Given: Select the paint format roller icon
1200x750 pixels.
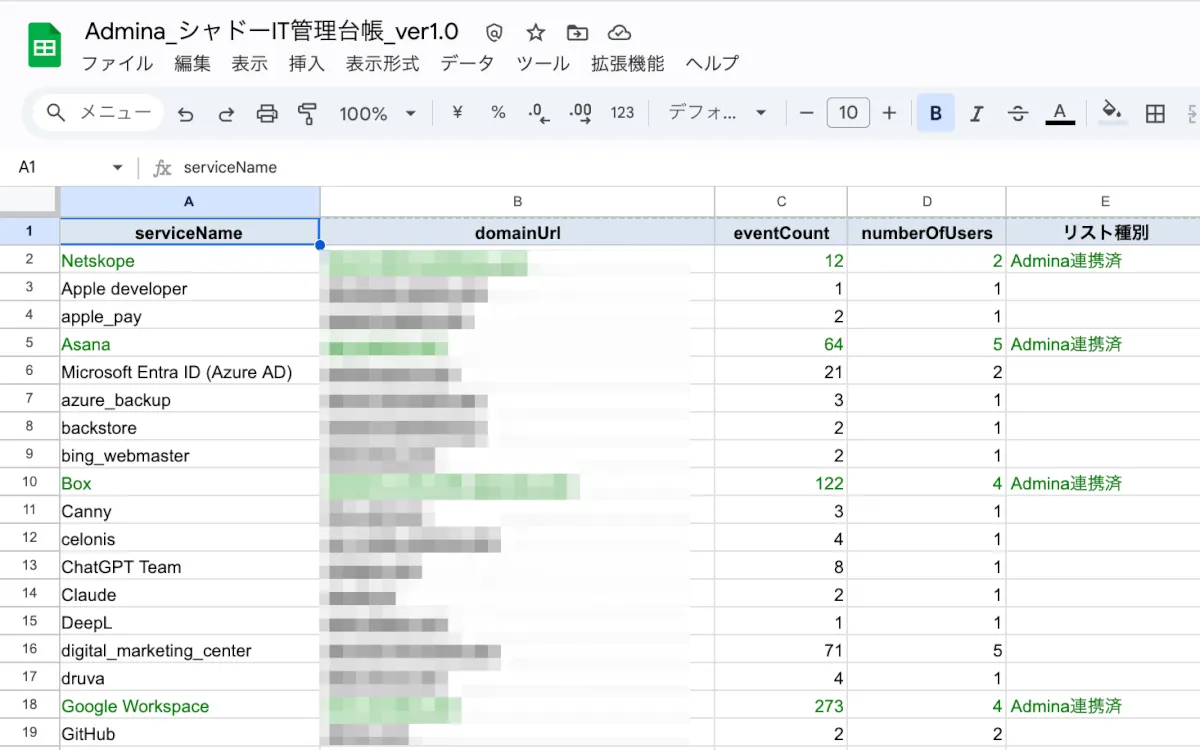Looking at the screenshot, I should [307, 113].
